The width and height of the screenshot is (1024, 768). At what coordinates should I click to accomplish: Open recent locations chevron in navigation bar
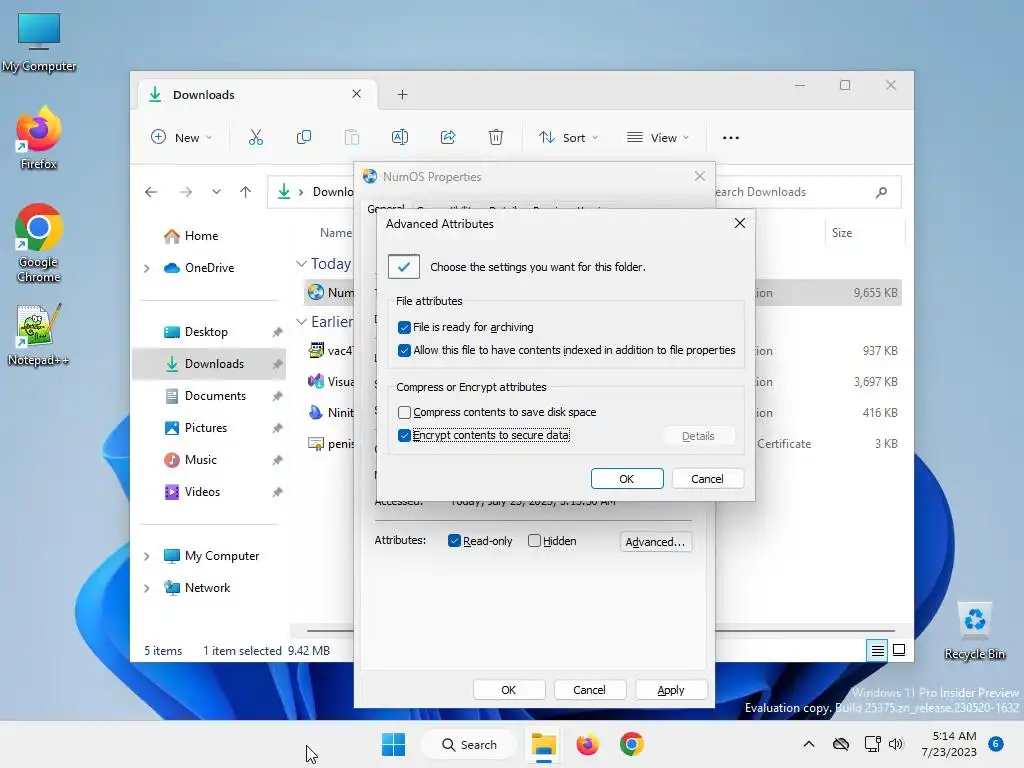coord(216,192)
